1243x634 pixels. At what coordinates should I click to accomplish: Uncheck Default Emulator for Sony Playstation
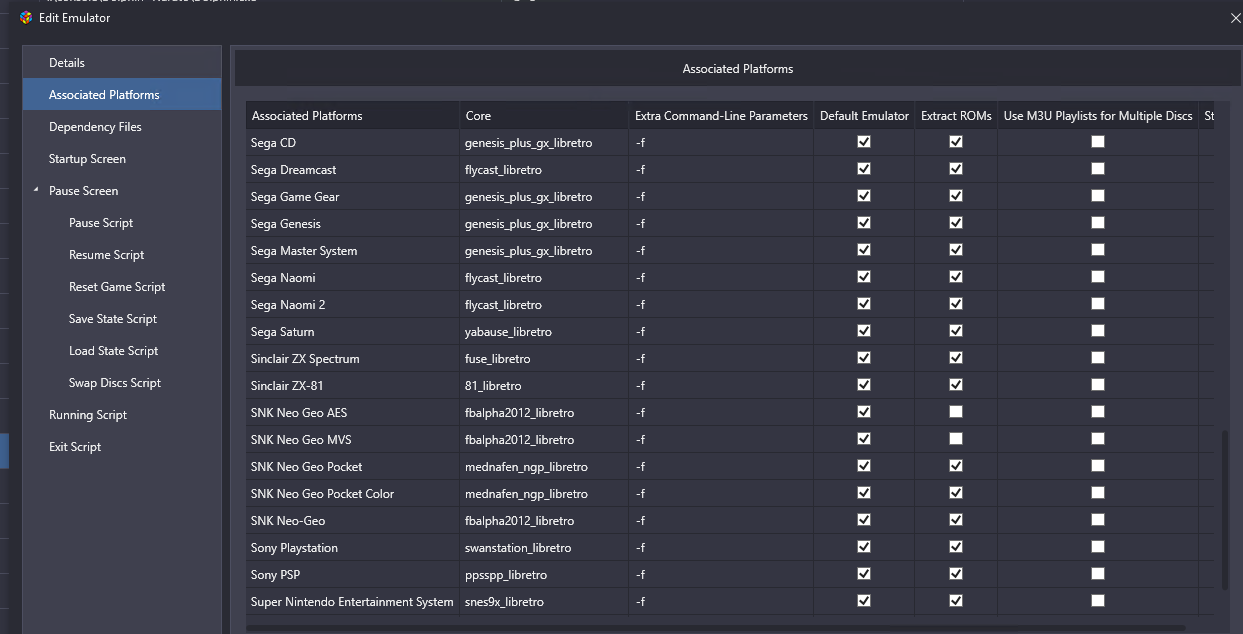864,547
